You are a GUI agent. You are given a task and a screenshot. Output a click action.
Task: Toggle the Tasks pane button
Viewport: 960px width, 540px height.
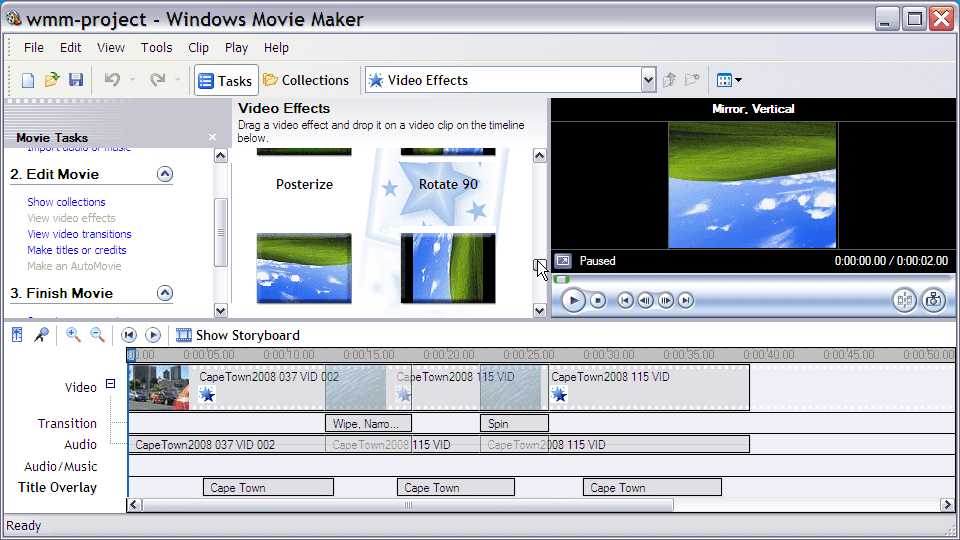pos(226,80)
